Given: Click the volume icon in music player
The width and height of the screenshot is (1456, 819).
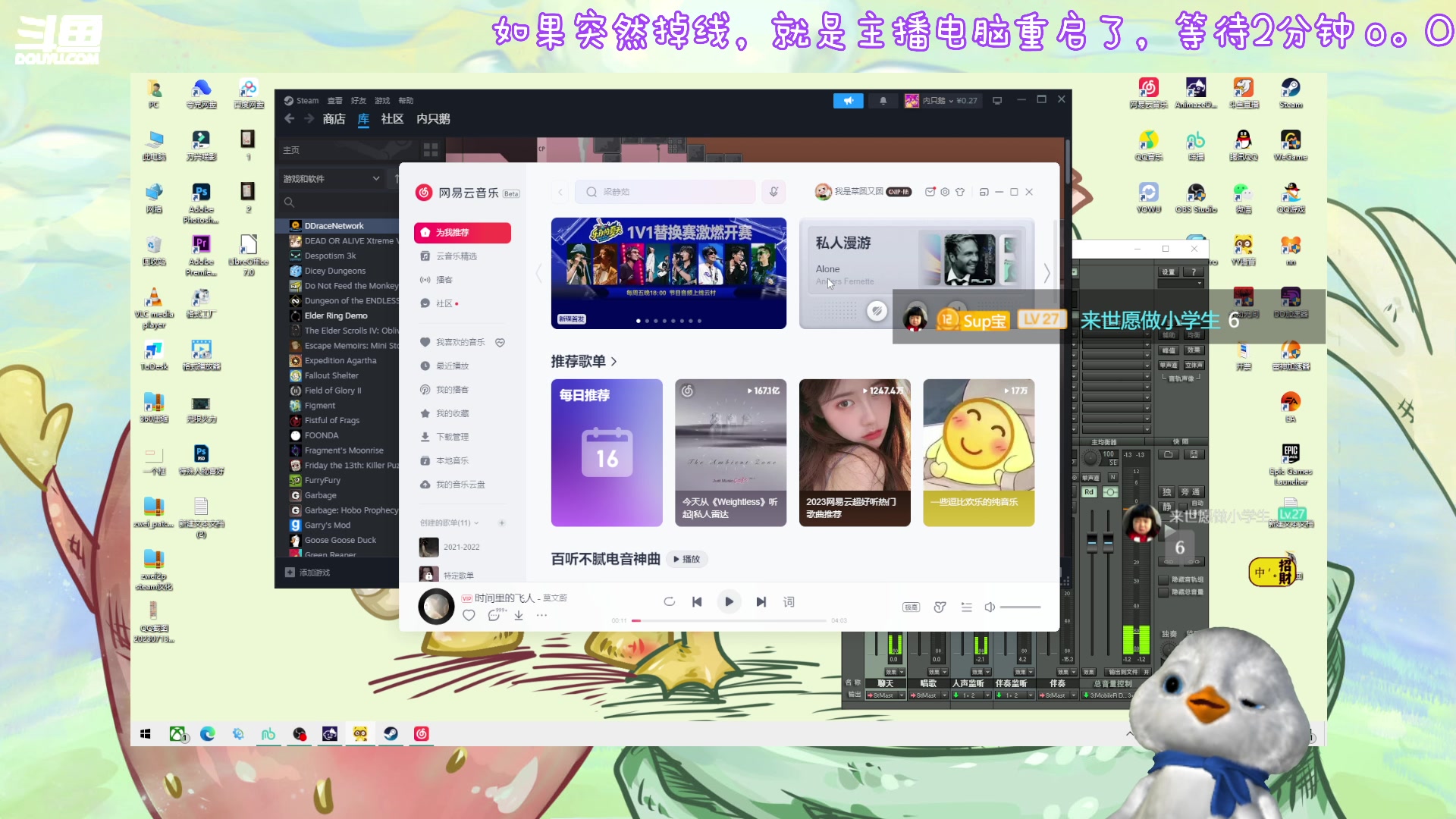Looking at the screenshot, I should 989,607.
